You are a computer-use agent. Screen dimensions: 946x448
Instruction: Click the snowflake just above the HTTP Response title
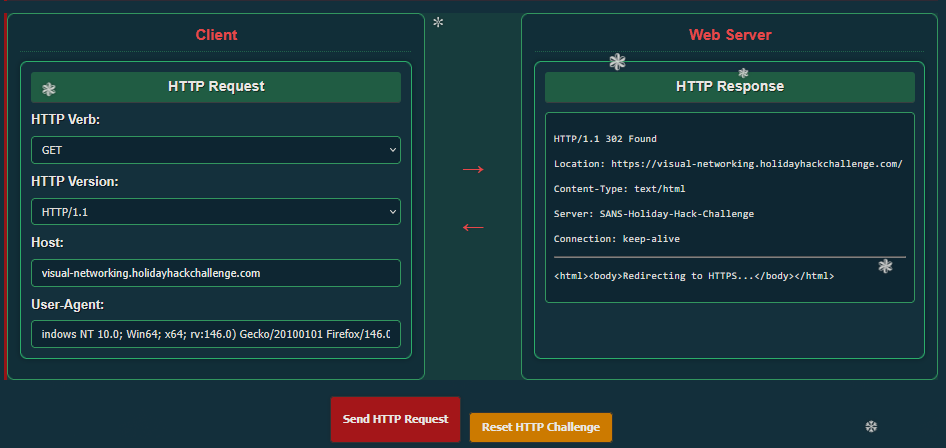pyautogui.click(x=743, y=73)
